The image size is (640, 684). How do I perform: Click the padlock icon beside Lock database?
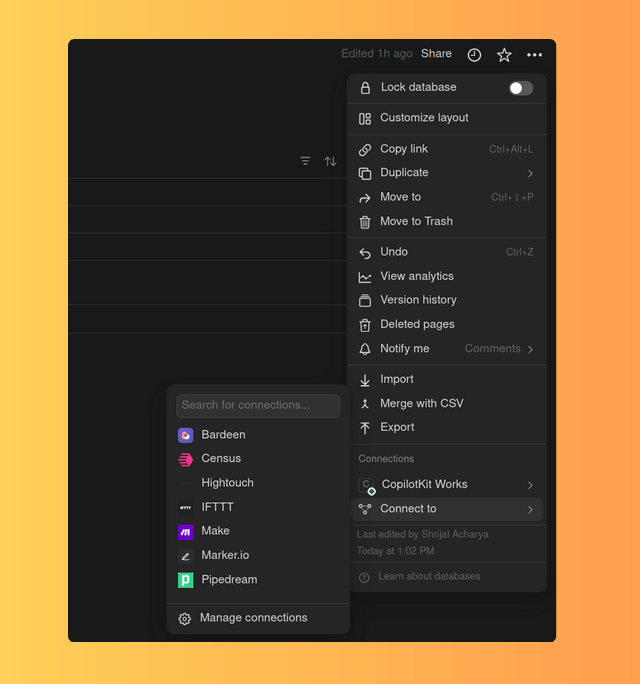(365, 88)
